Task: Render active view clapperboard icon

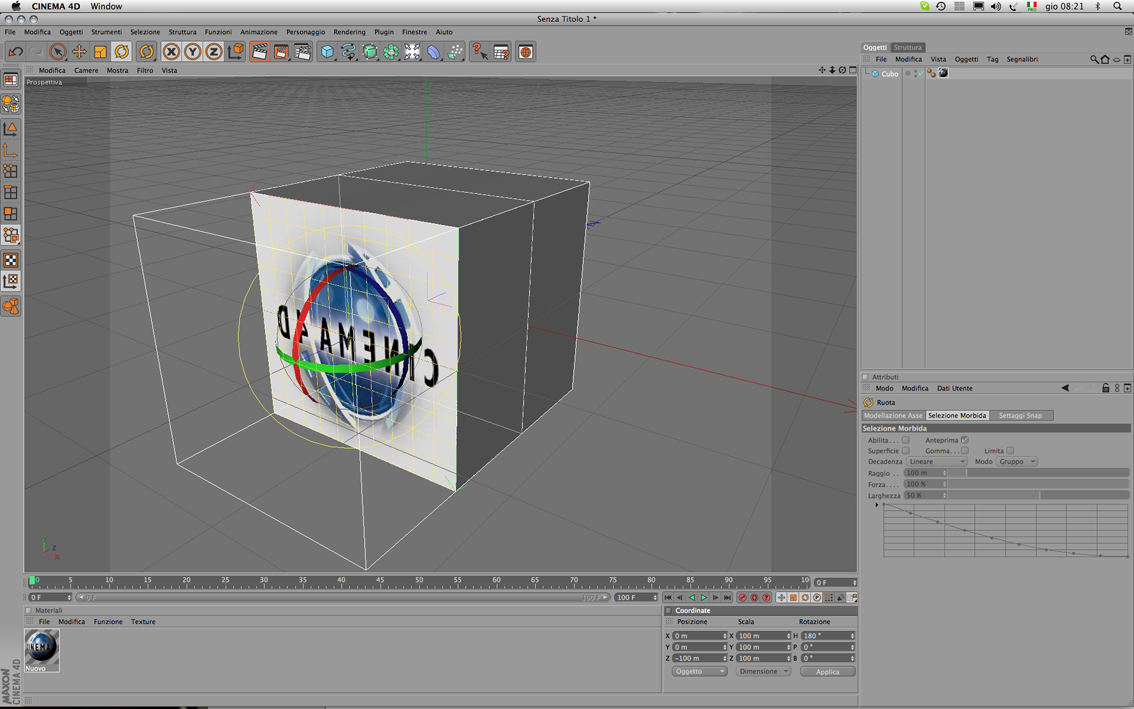Action: coord(259,51)
